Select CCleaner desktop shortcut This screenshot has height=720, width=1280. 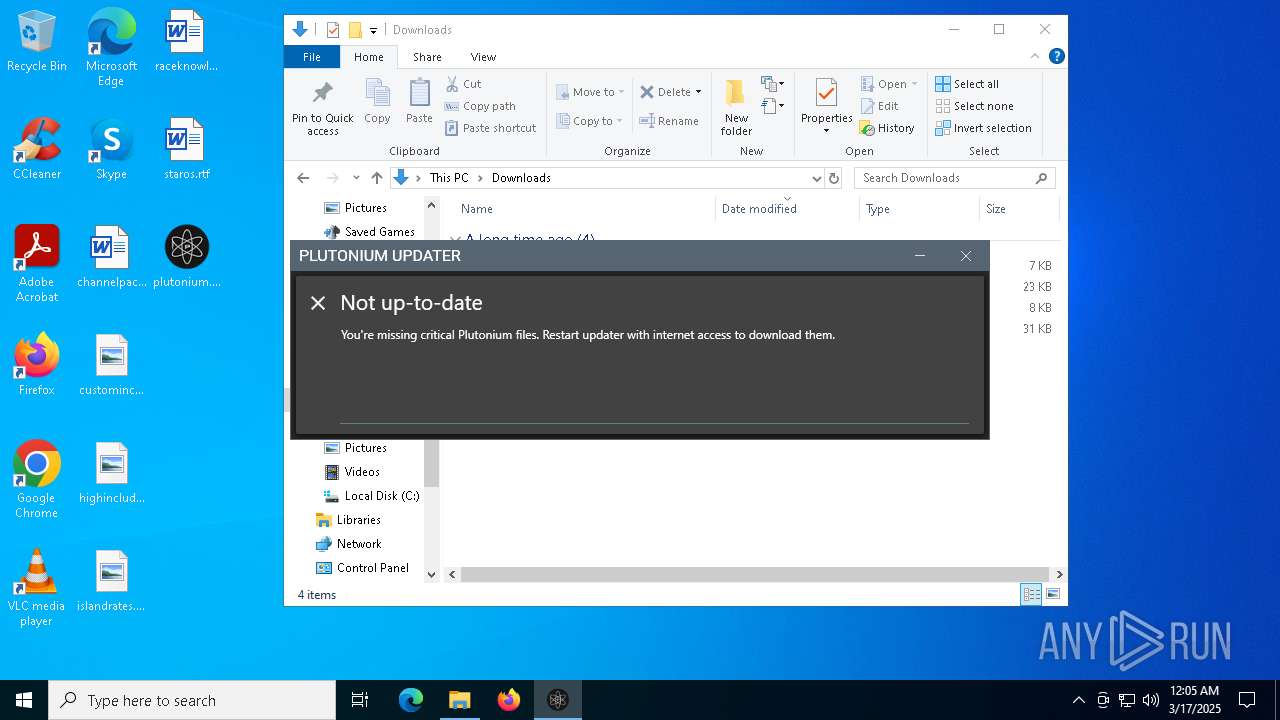pyautogui.click(x=37, y=150)
